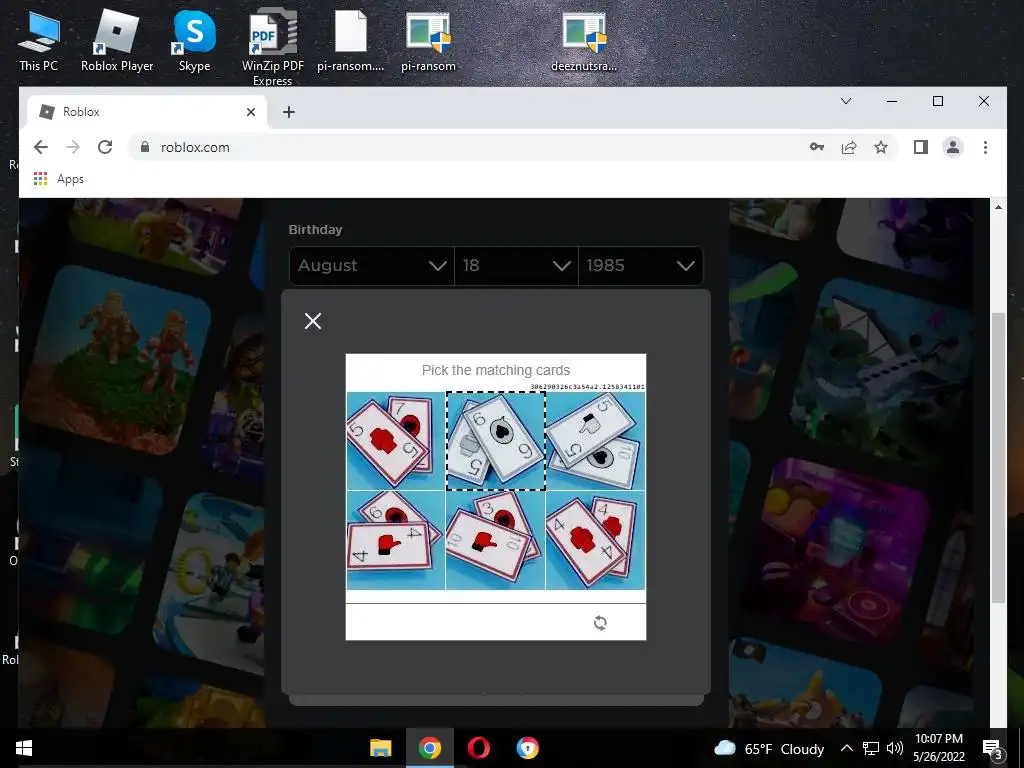Image resolution: width=1024 pixels, height=768 pixels.
Task: Refresh the captcha challenge
Action: [x=600, y=622]
